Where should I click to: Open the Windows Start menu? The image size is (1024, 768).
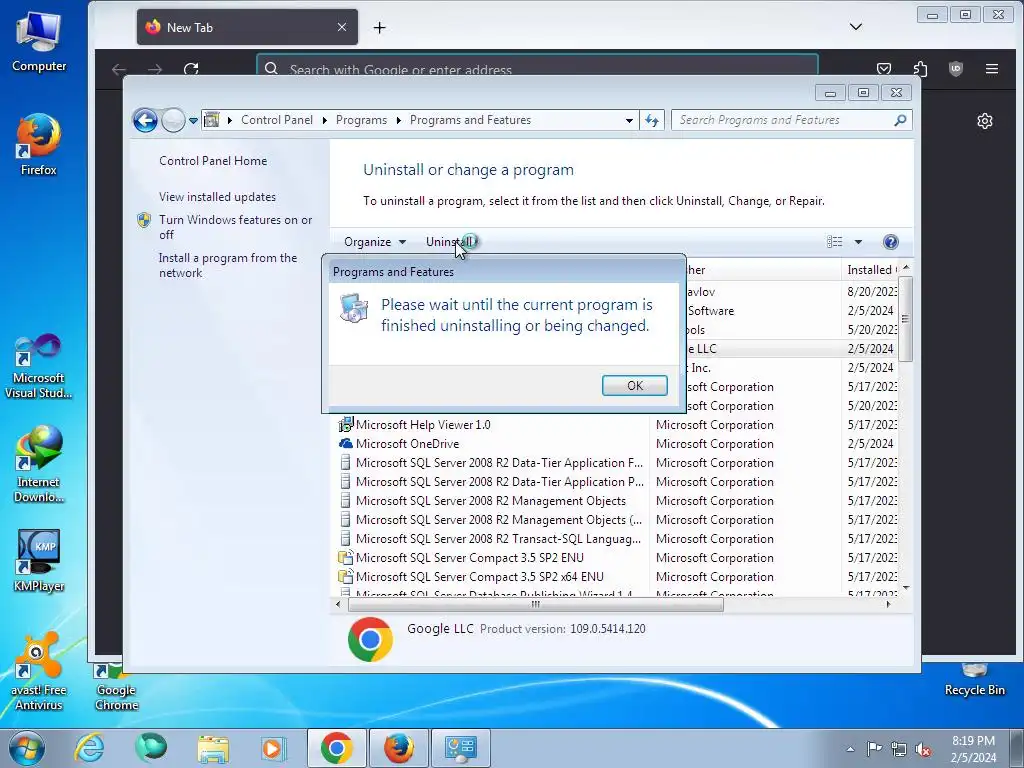27,748
